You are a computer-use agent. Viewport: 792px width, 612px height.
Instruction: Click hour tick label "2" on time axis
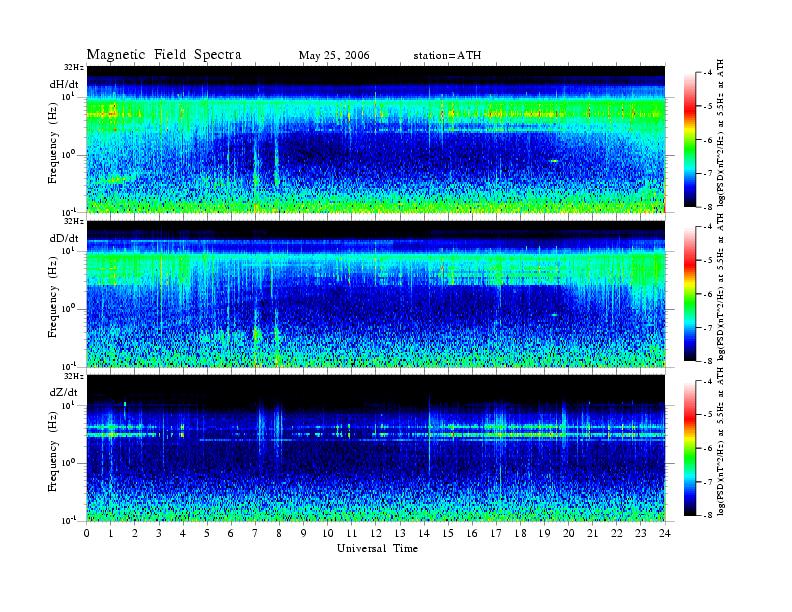[135, 533]
